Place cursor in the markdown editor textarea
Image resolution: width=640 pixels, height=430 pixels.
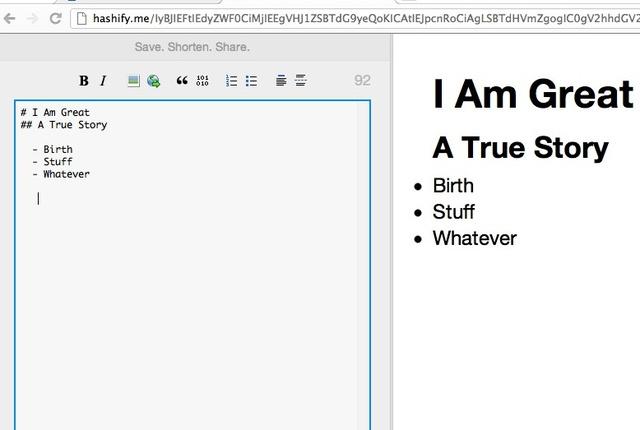point(192,264)
